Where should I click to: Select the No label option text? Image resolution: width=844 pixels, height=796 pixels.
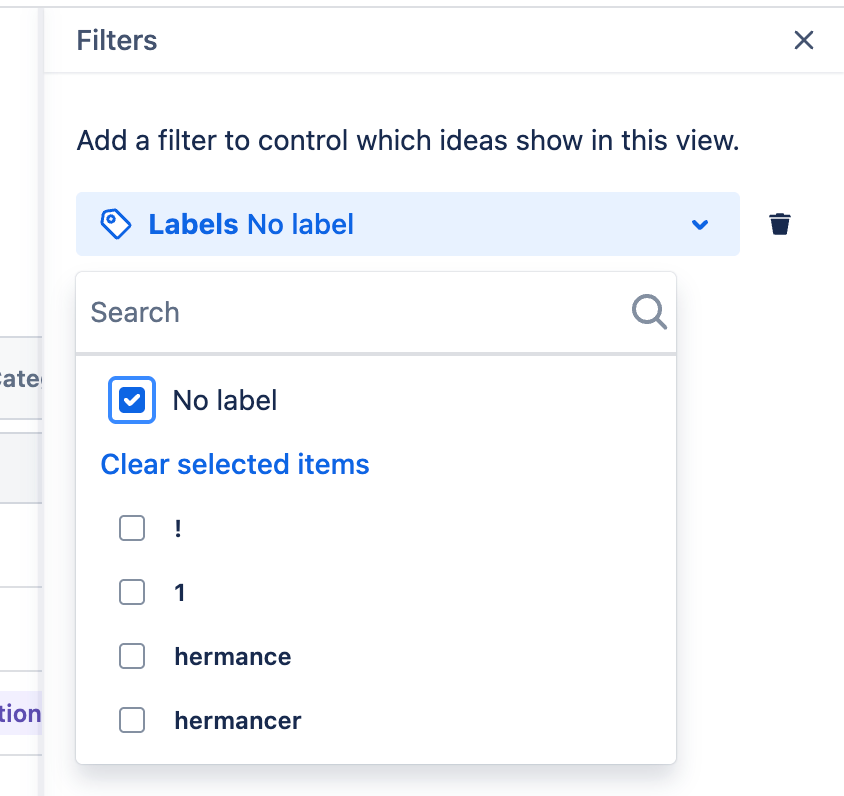pyautogui.click(x=225, y=401)
